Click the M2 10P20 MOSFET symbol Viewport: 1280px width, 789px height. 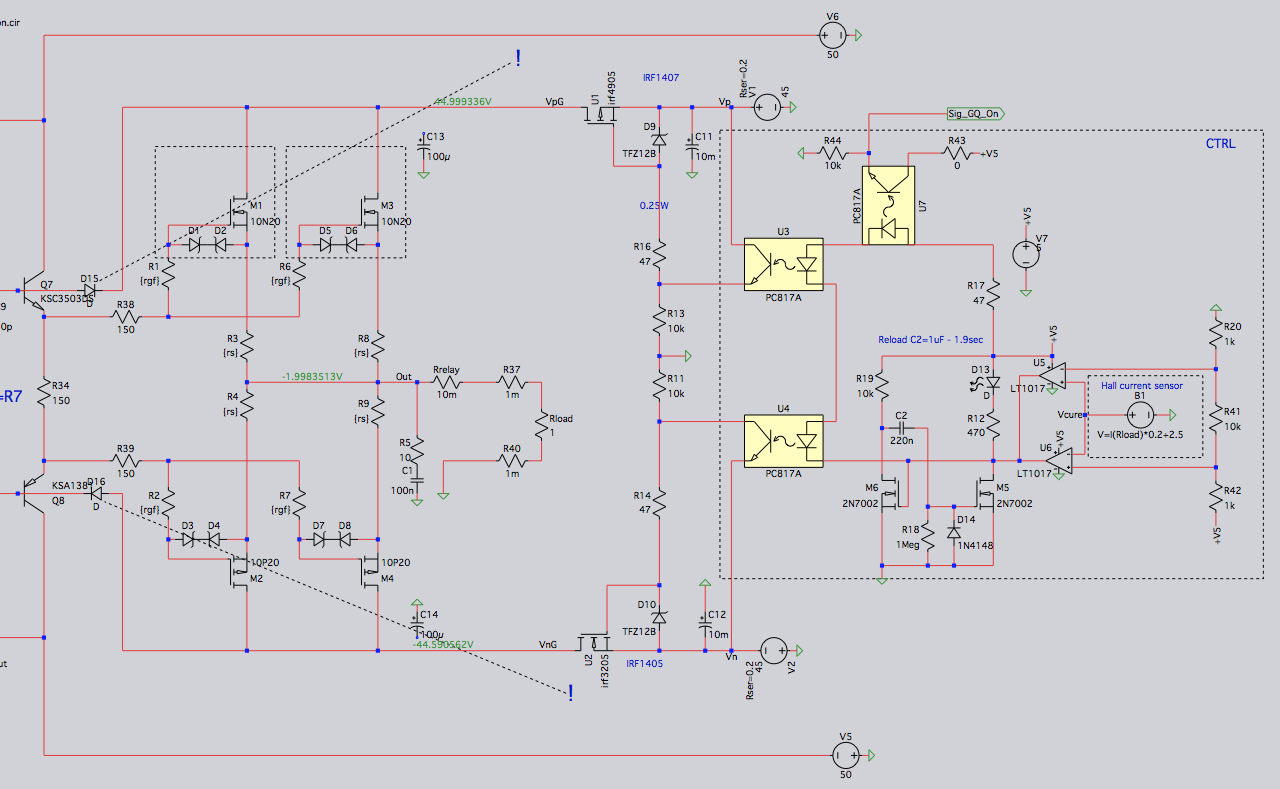click(239, 573)
